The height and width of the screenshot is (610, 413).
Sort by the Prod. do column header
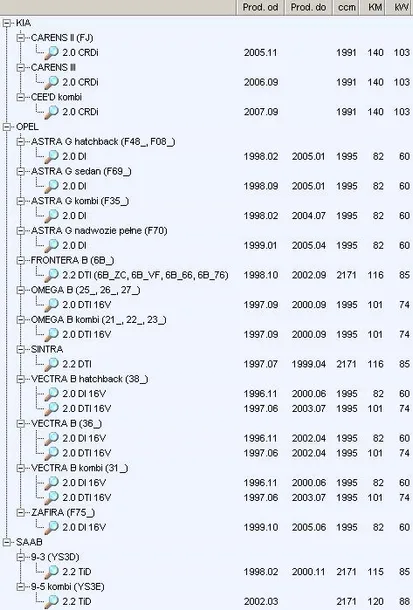click(308, 7)
